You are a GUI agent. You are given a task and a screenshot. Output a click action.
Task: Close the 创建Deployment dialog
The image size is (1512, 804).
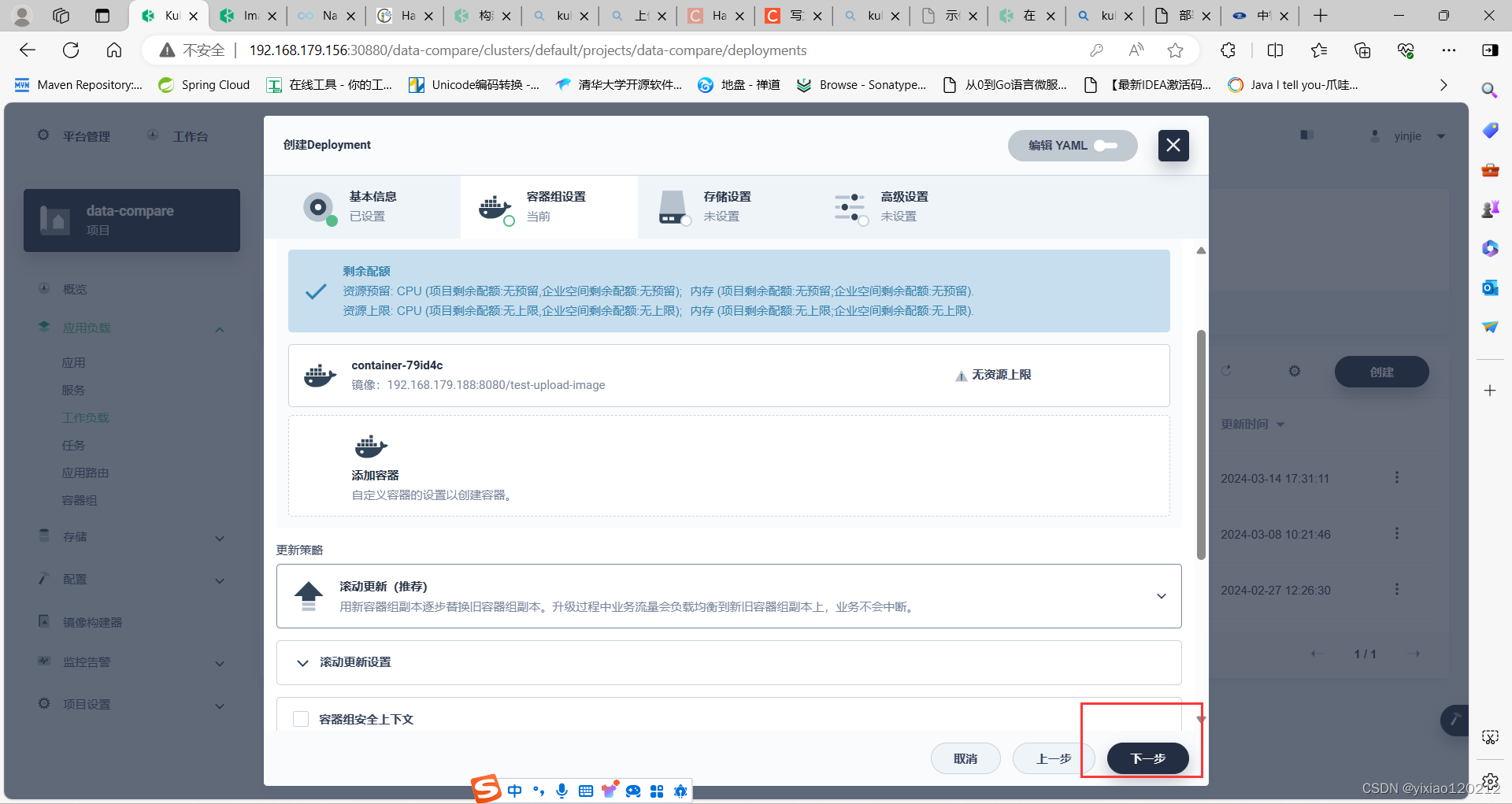click(1173, 145)
